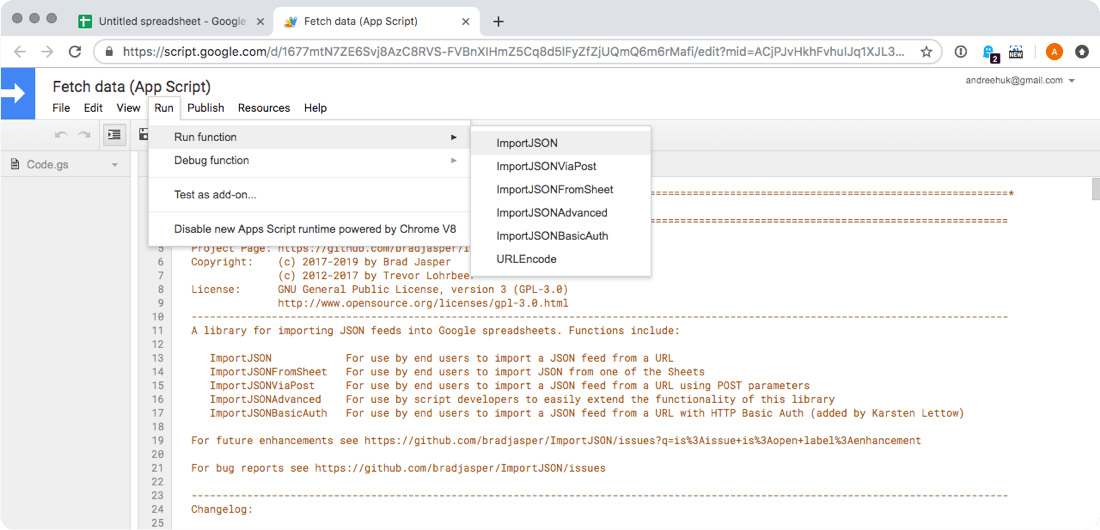Viewport: 1100px width, 530px height.
Task: Click the browser address bar URL
Action: (x=510, y=51)
